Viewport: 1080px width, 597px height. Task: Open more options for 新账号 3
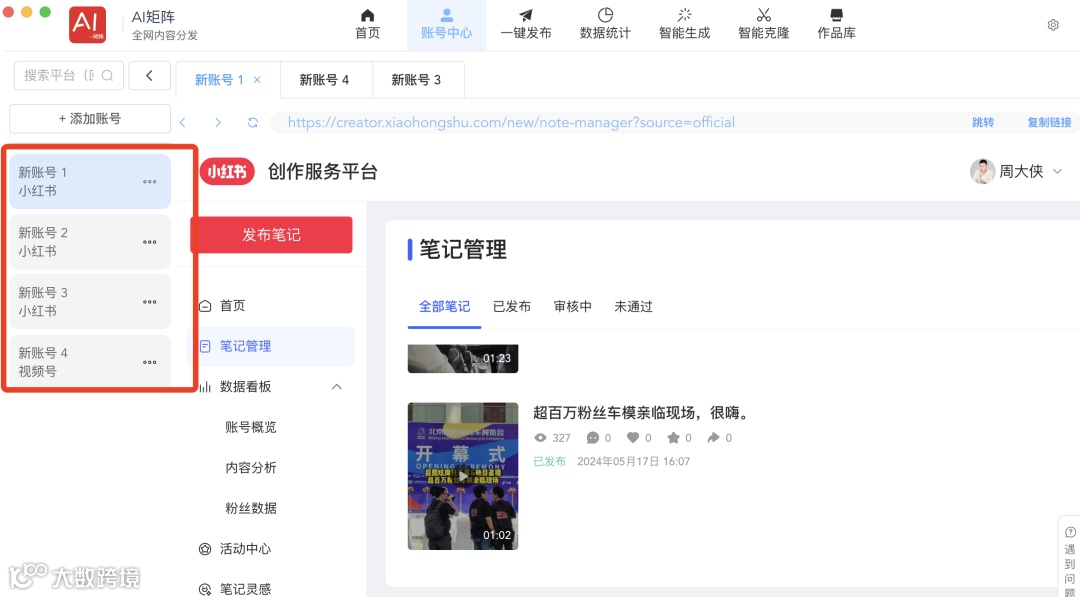pyautogui.click(x=149, y=302)
